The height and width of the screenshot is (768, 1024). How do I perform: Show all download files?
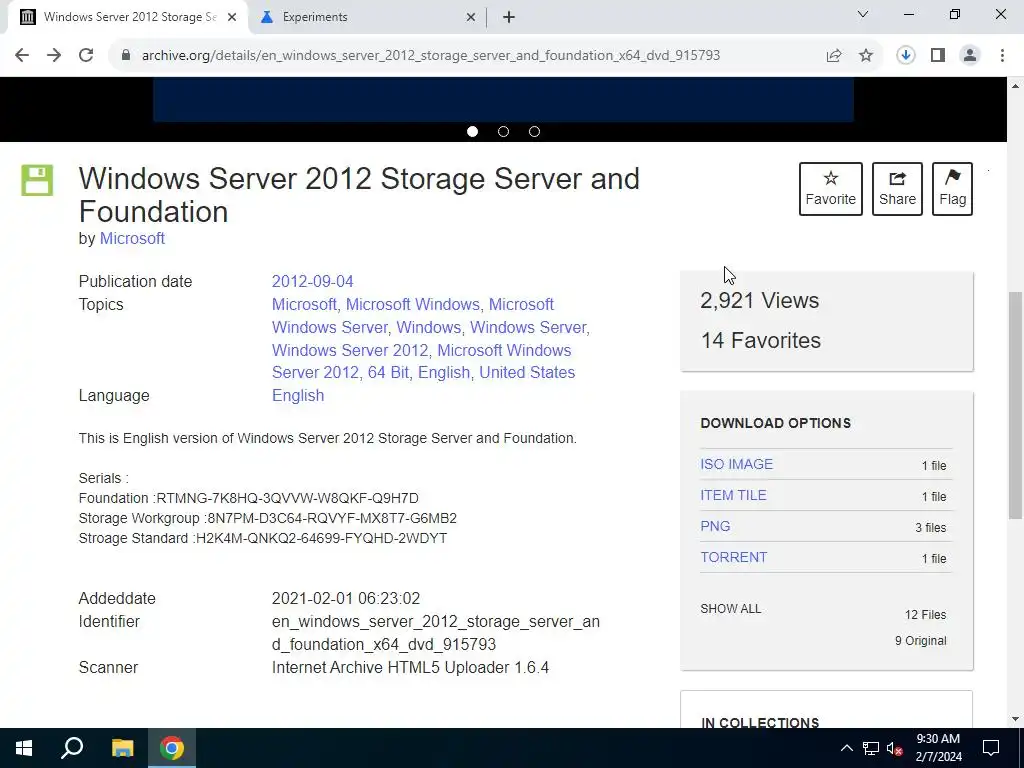730,609
